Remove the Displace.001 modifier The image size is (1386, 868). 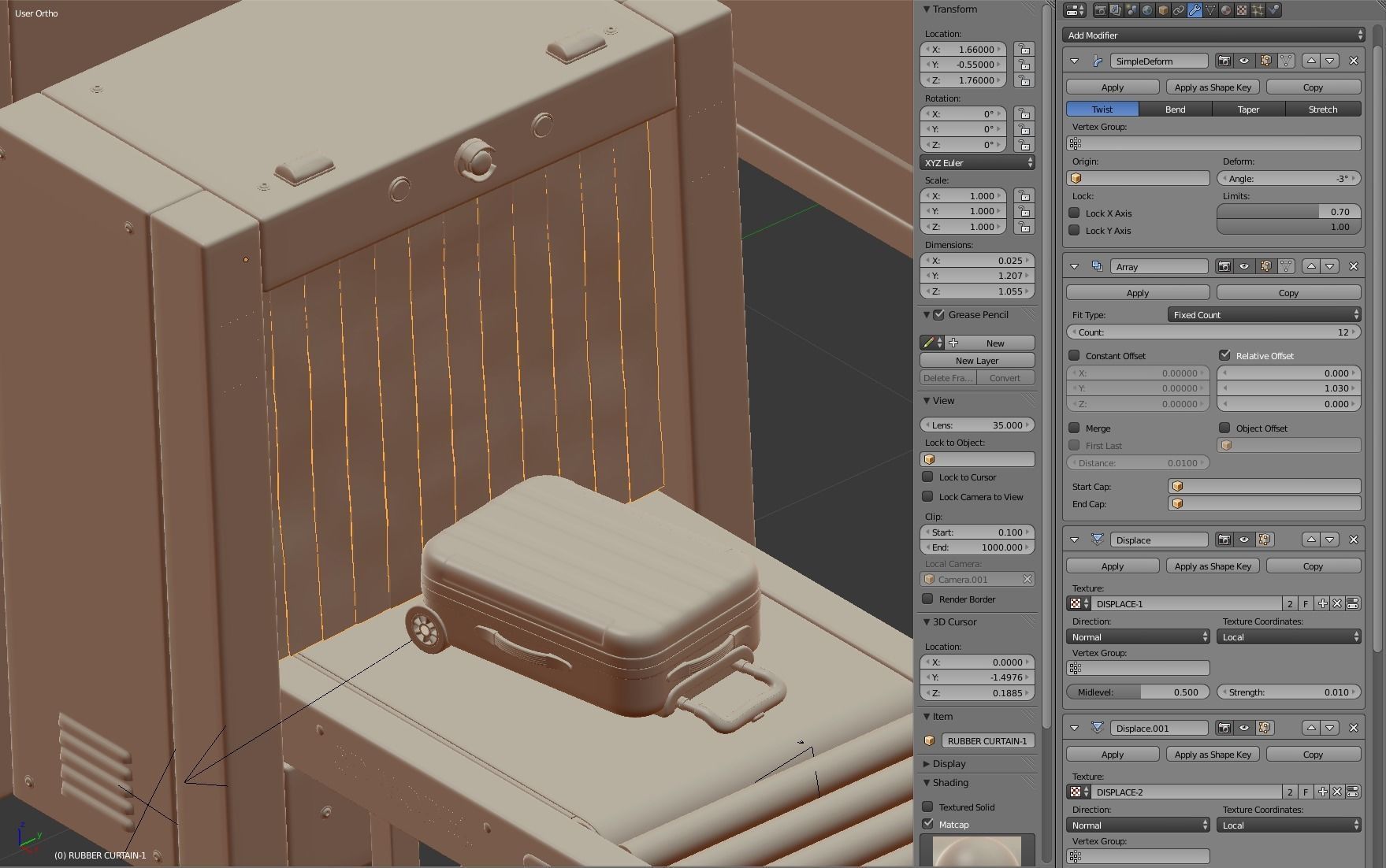(1354, 728)
